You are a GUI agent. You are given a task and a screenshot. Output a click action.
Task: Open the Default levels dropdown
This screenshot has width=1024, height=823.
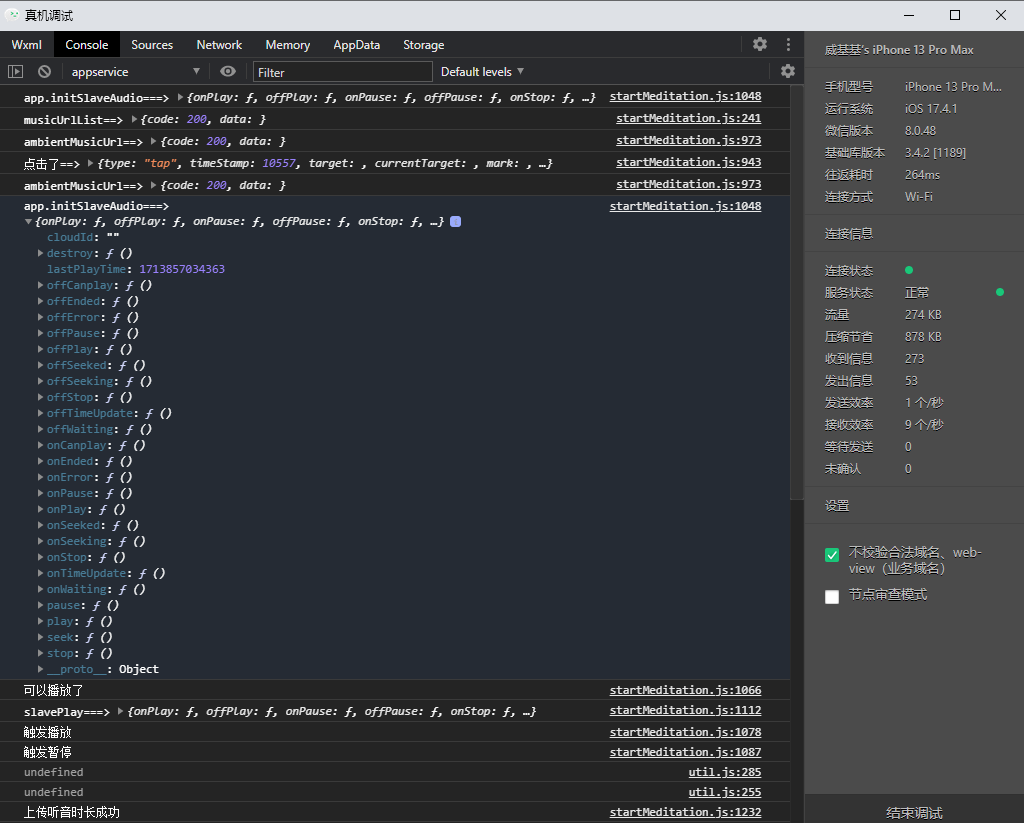[483, 71]
